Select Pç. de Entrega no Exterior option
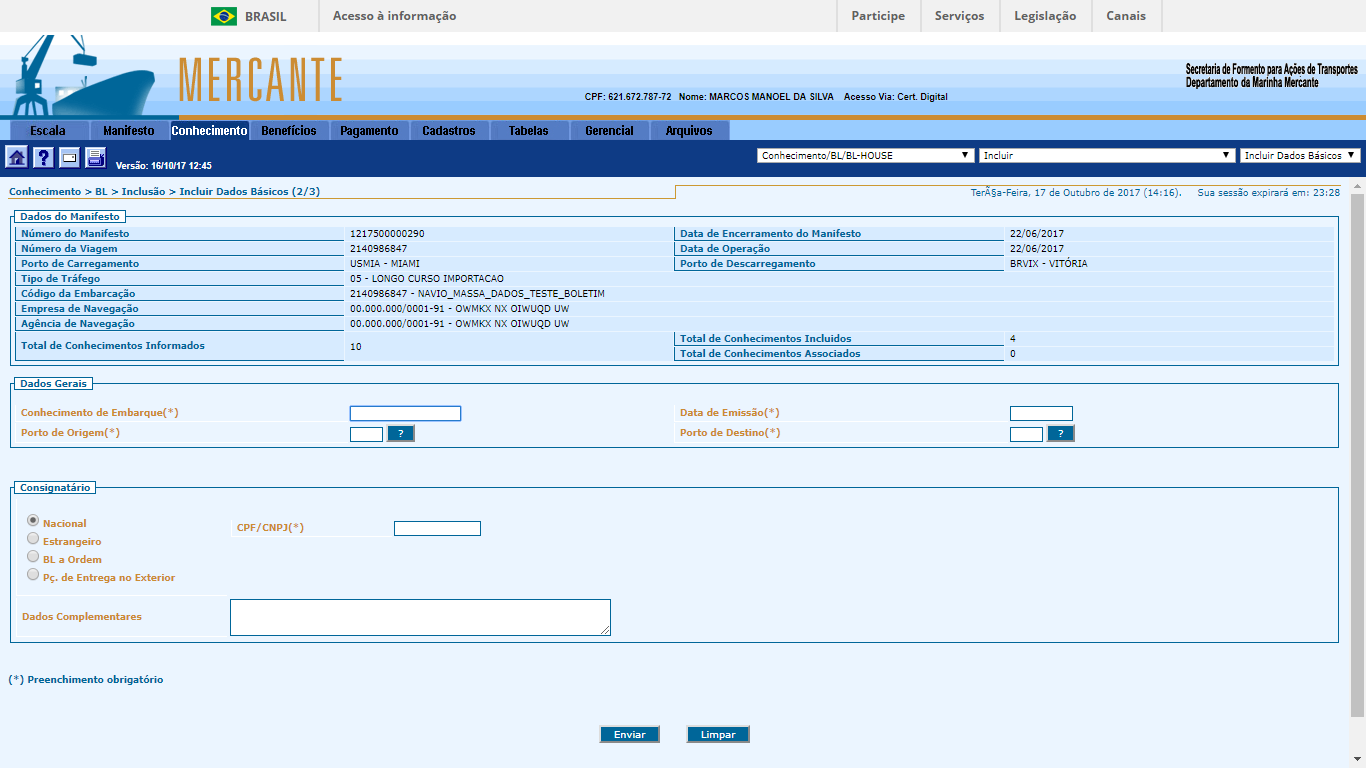 [x=33, y=575]
